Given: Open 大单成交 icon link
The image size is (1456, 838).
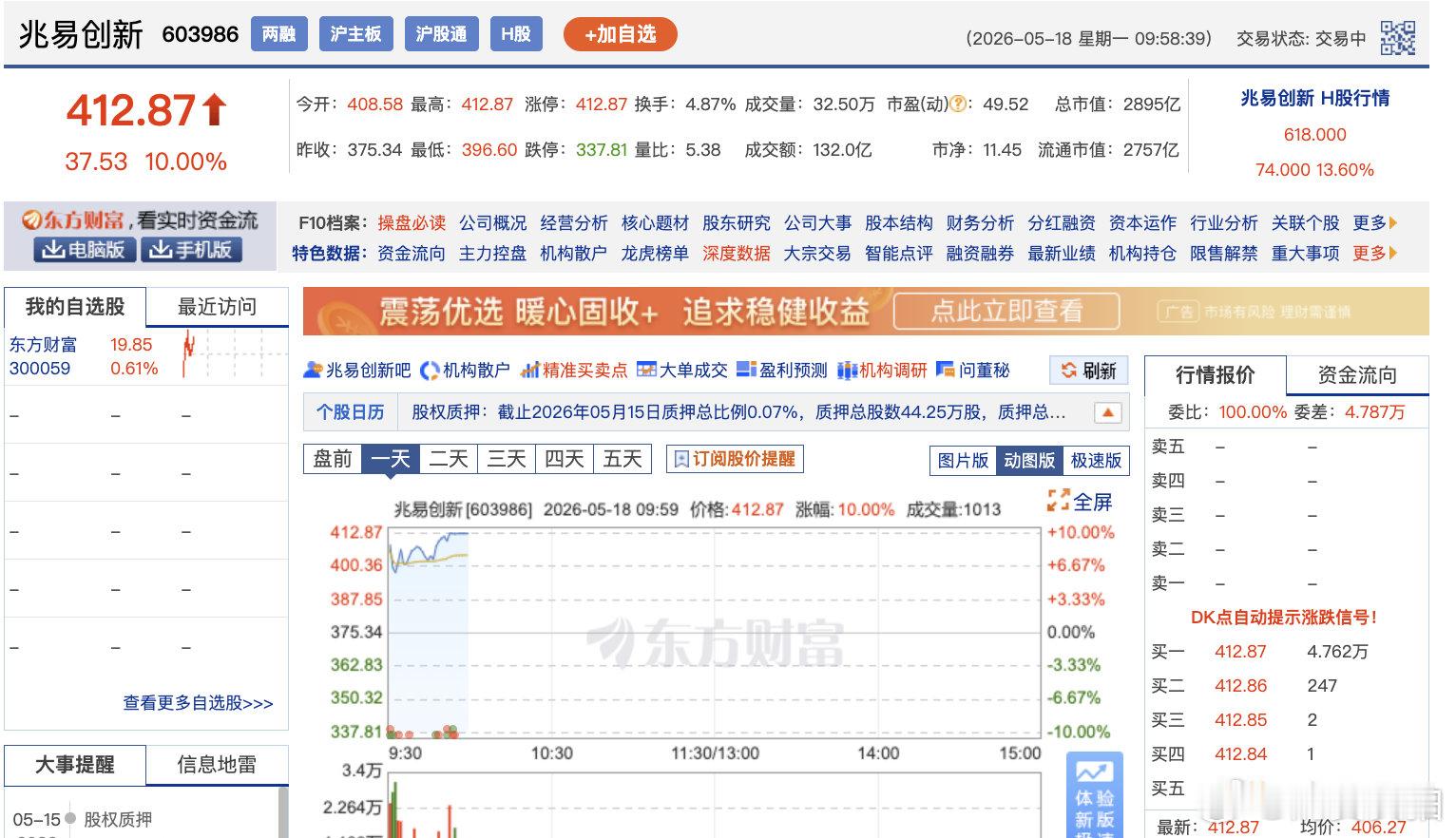Looking at the screenshot, I should click(x=681, y=370).
